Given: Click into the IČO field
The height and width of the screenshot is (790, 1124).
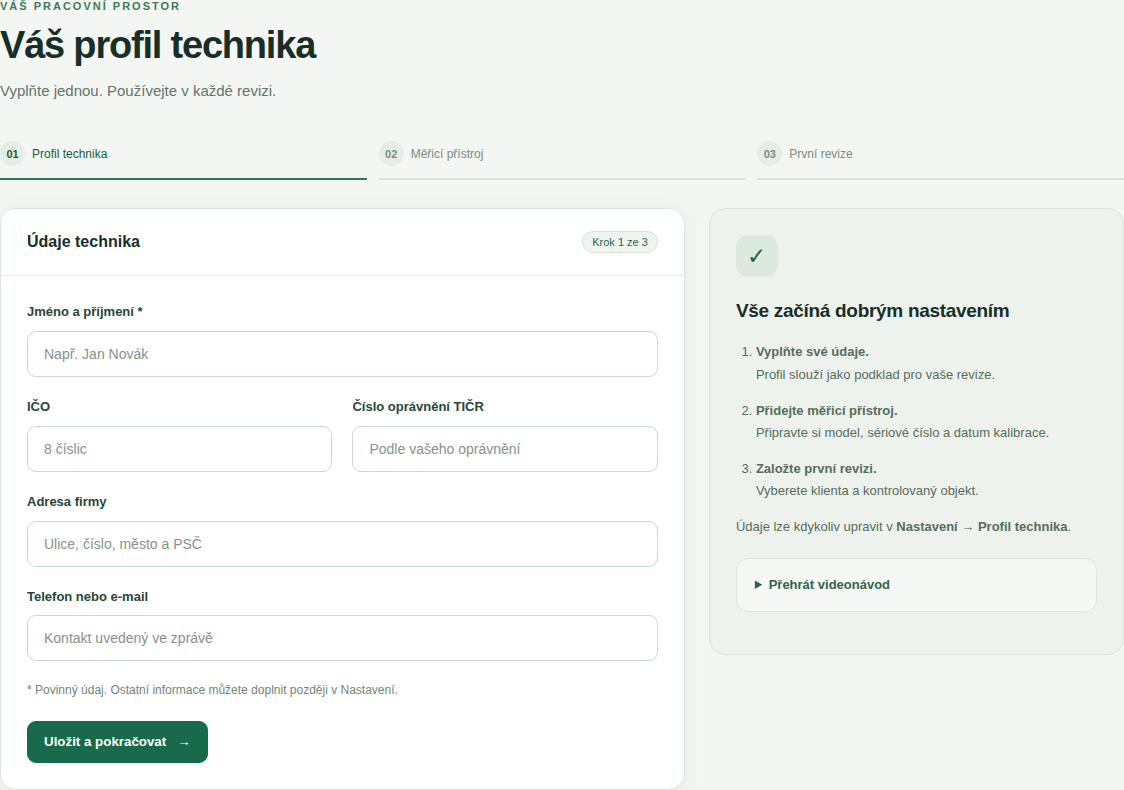Looking at the screenshot, I should [179, 449].
